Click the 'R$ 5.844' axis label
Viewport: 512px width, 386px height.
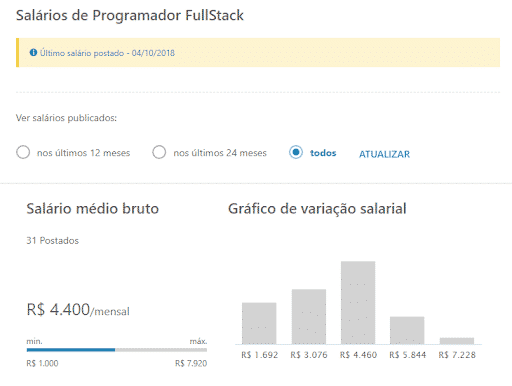408,355
